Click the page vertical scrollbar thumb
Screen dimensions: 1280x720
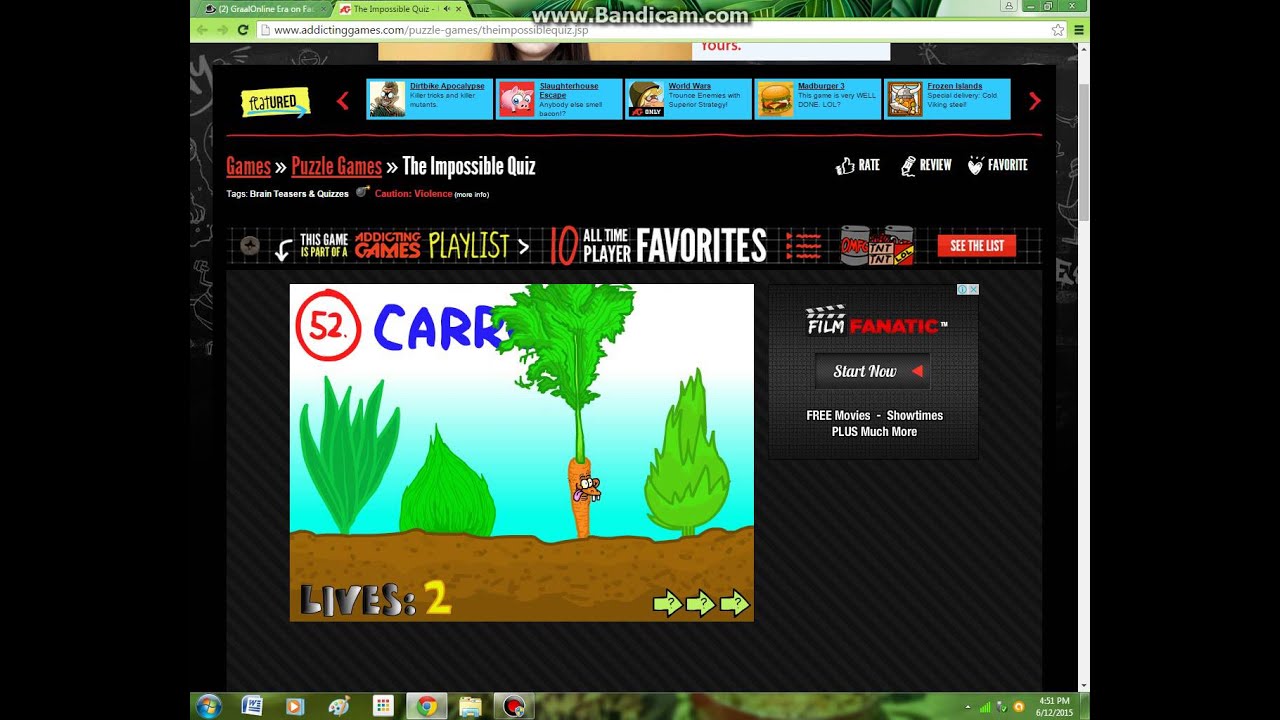click(1084, 152)
